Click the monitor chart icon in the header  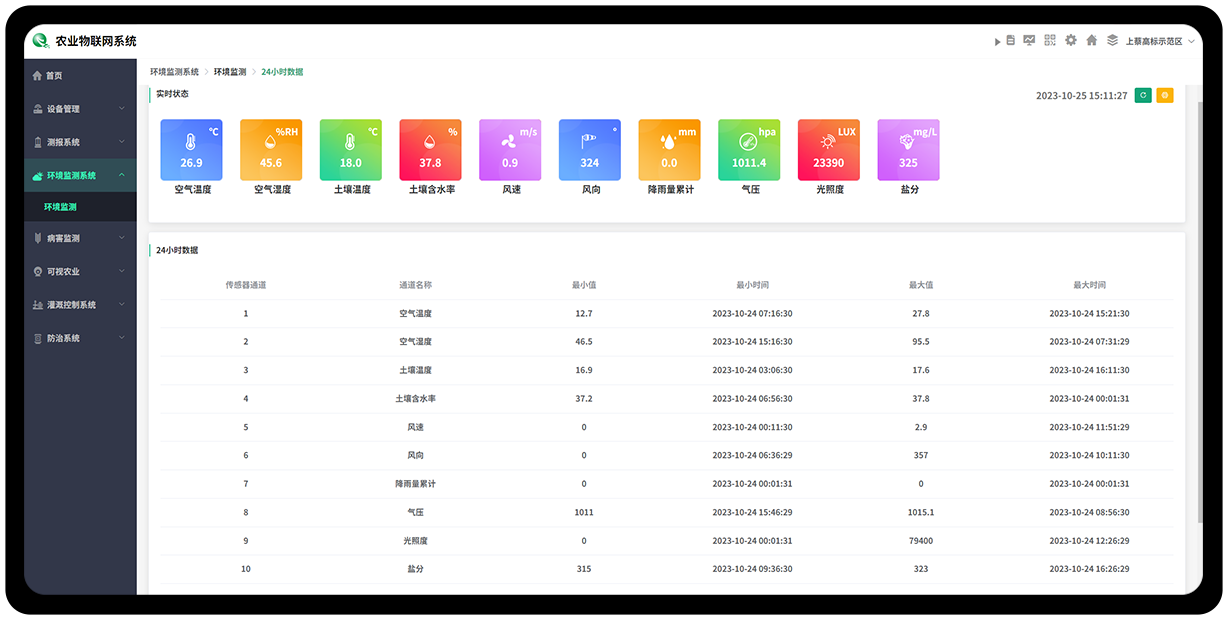pos(1030,40)
